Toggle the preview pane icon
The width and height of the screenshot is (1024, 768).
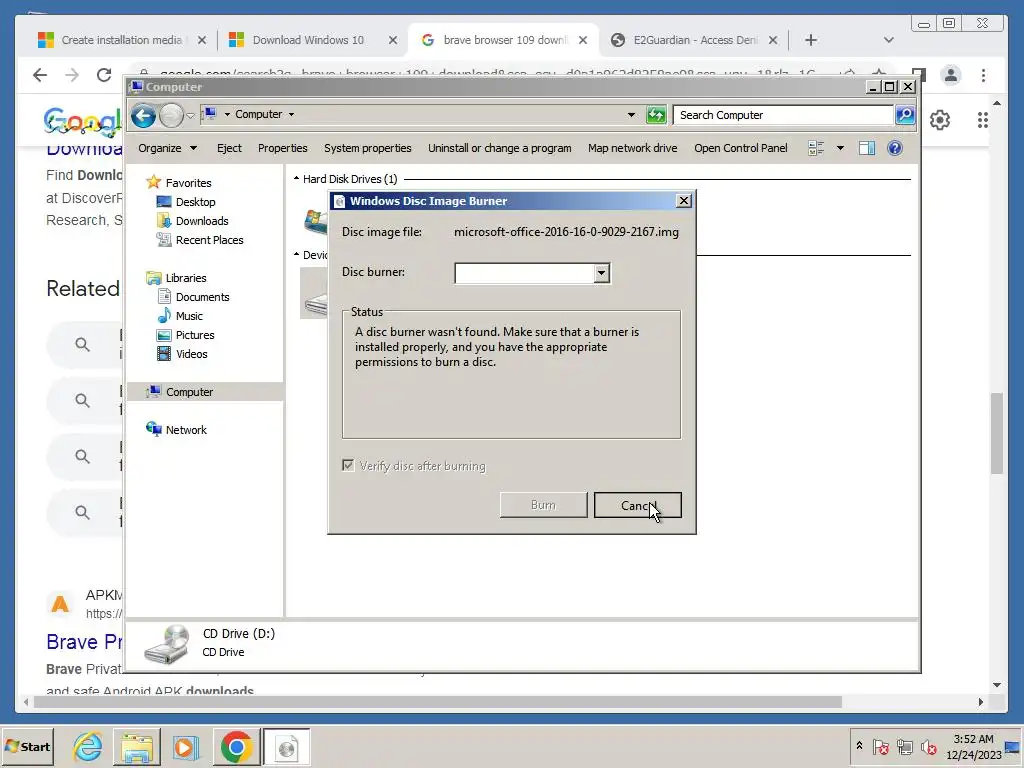tap(867, 148)
